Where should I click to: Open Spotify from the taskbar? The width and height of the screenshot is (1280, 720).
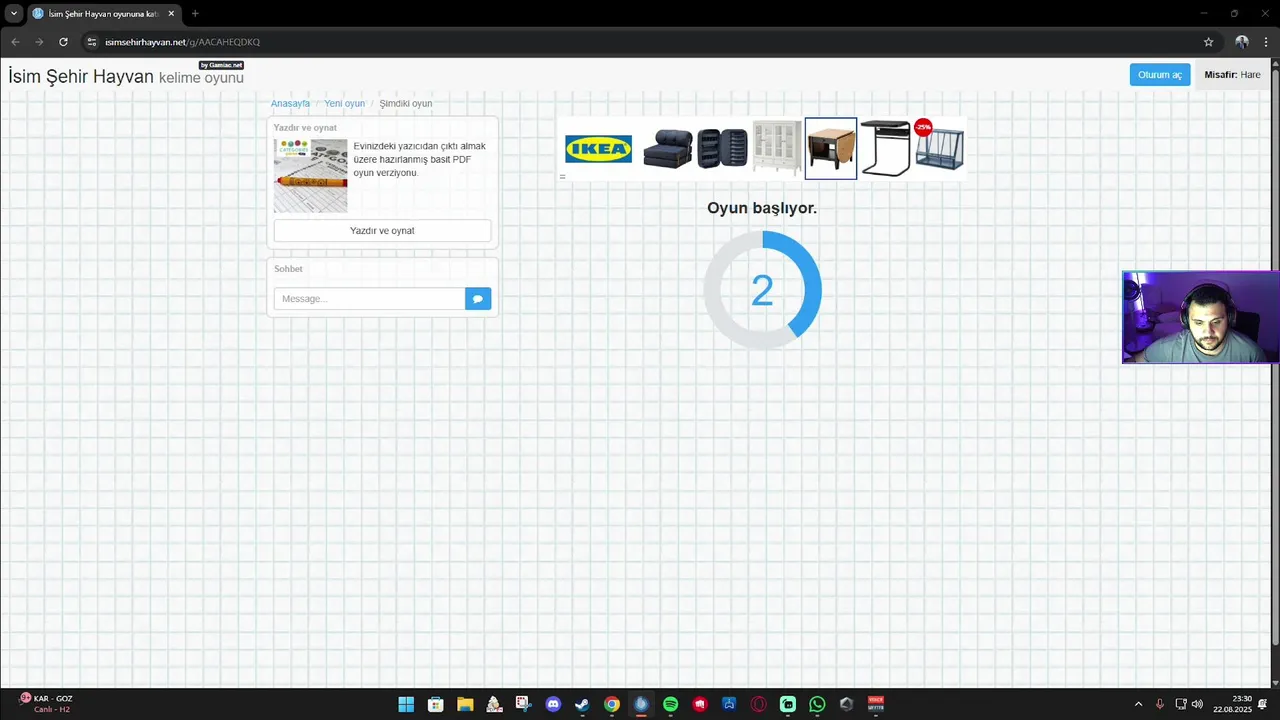tap(670, 704)
